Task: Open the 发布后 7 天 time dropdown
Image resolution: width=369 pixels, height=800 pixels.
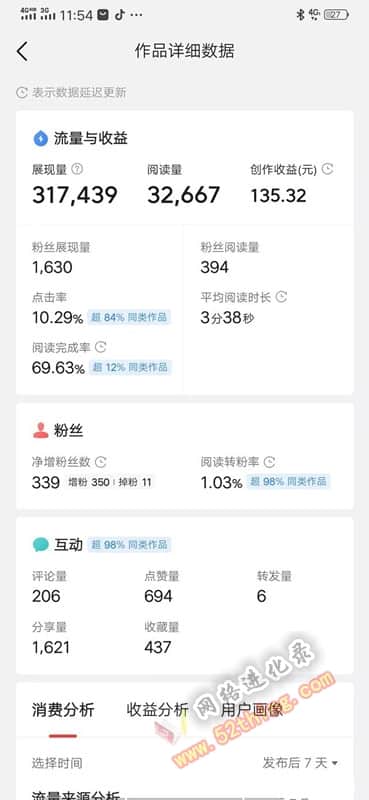Action: [301, 763]
